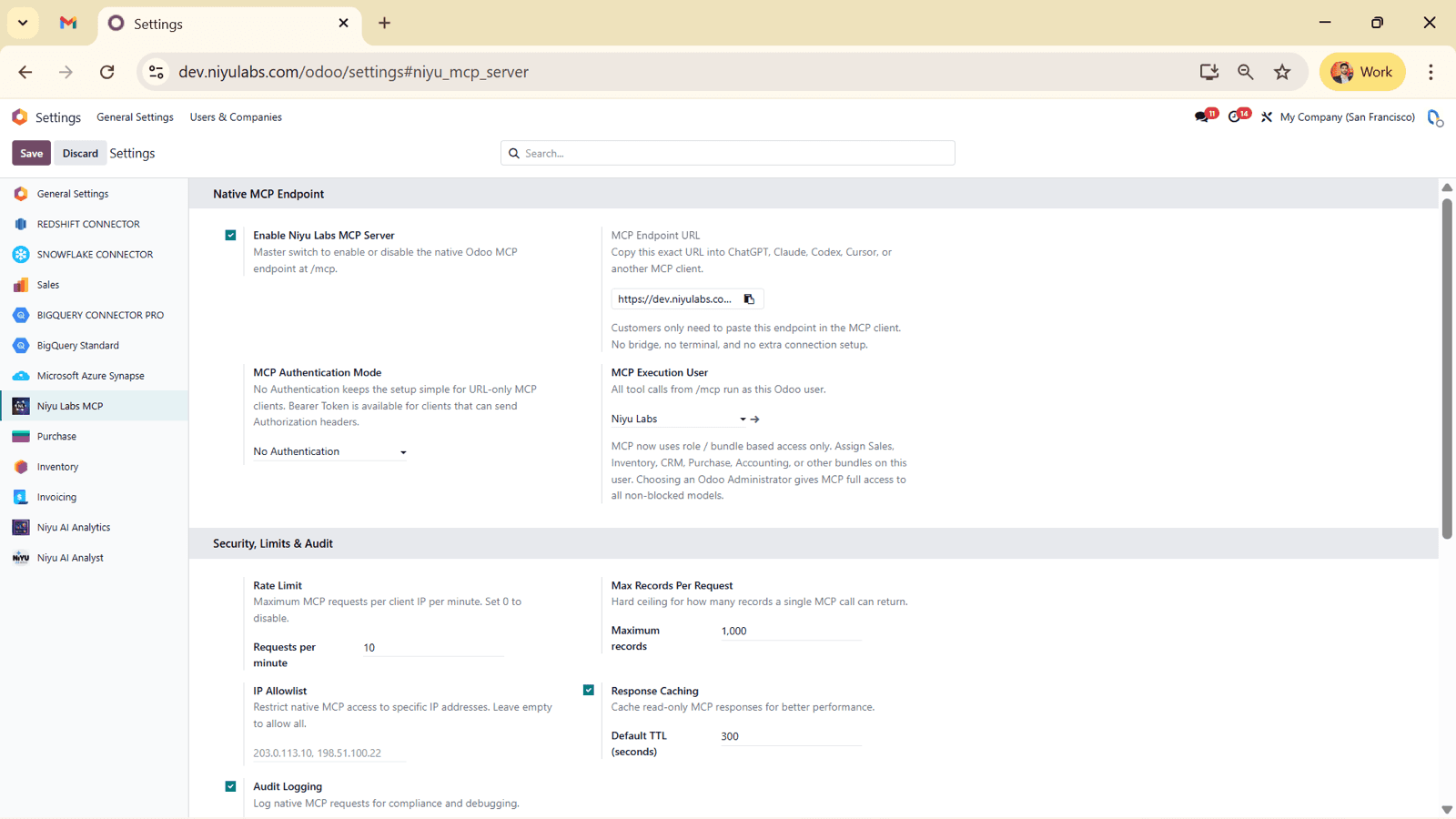Click the page vertical scrollbar thumb
1456x819 pixels.
[x=1447, y=369]
